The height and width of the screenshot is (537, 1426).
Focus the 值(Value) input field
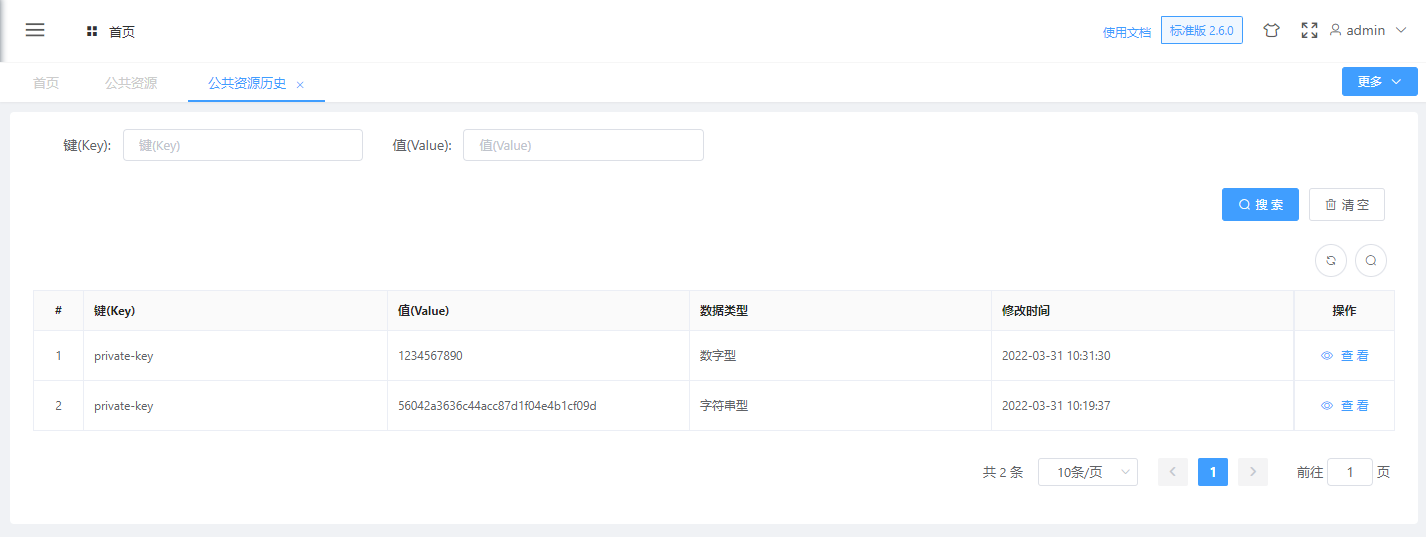tap(583, 145)
